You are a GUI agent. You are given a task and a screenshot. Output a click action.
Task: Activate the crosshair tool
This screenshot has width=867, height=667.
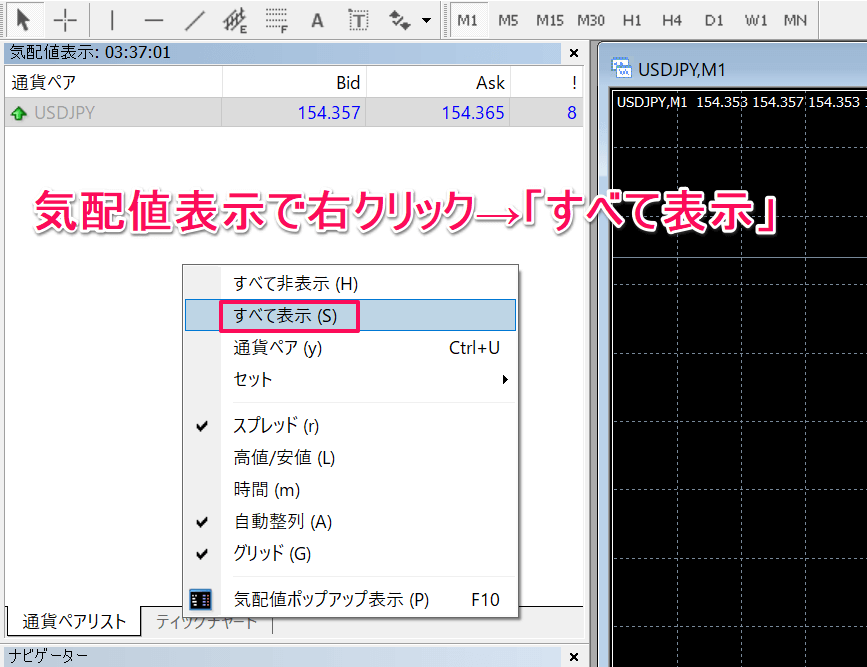[65, 19]
